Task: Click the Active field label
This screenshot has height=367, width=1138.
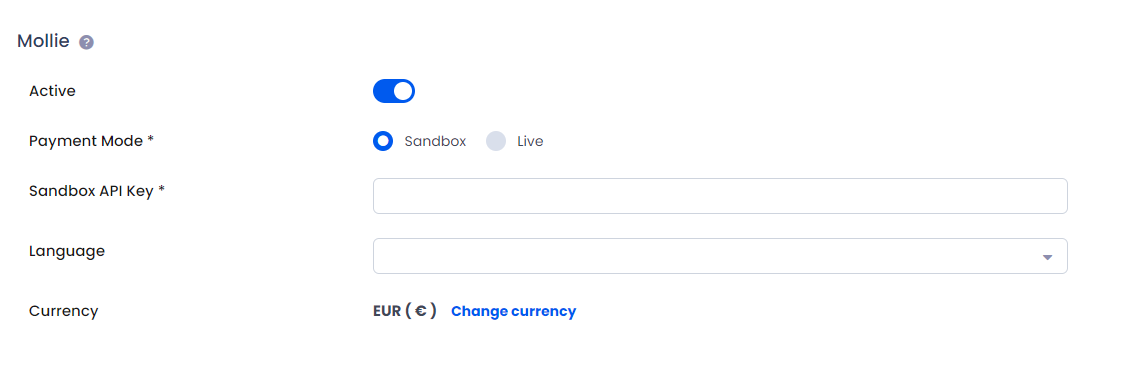Action: click(52, 91)
